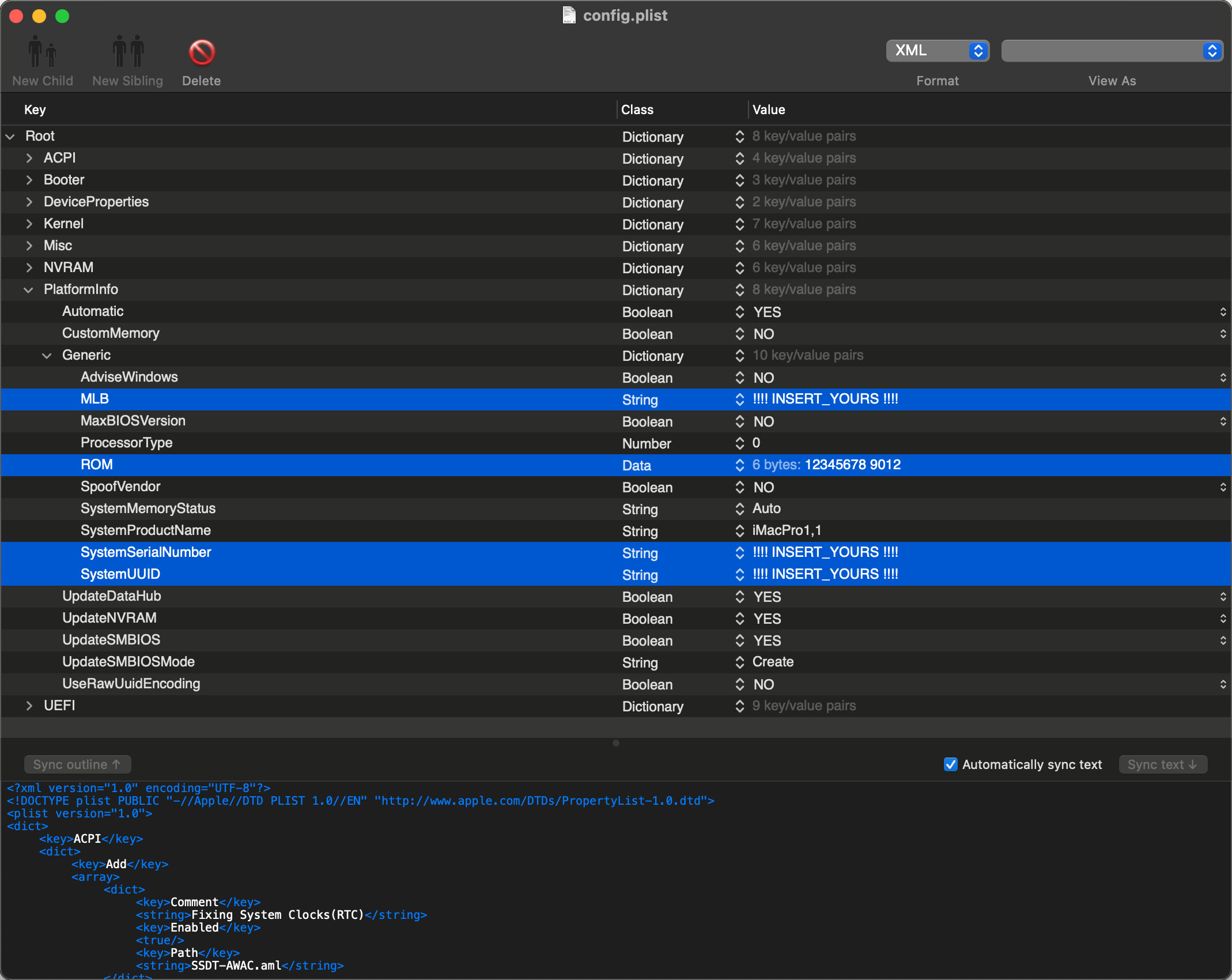Click the Automatic row's YES value stepper
This screenshot has height=980, width=1232.
(x=1223, y=312)
